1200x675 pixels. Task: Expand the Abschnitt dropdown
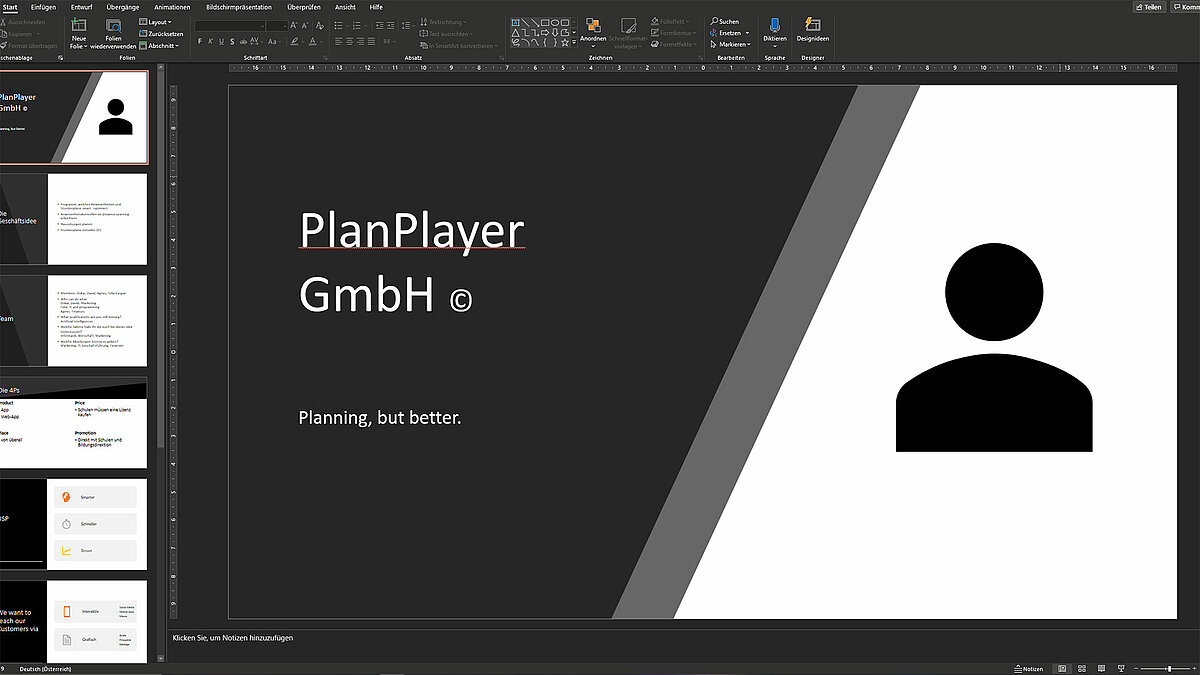(160, 45)
